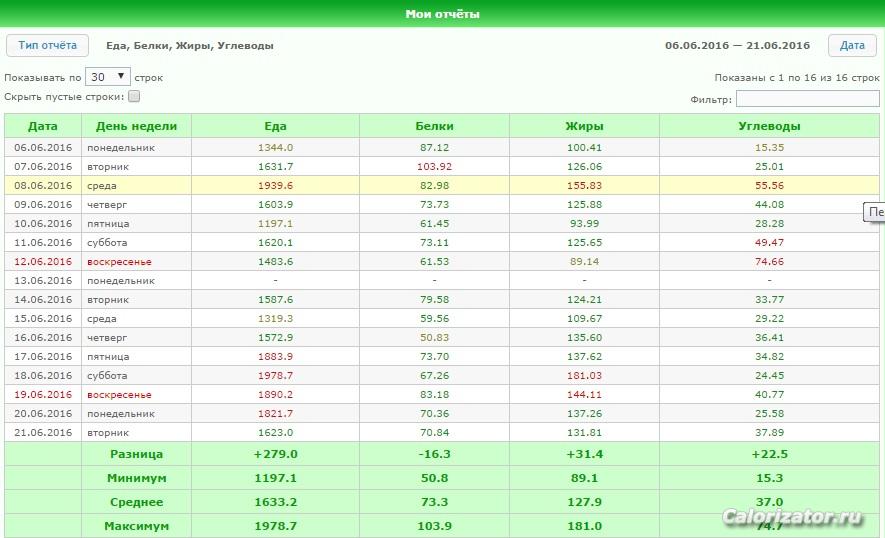Click the Углеводы value 49.47

point(769,242)
